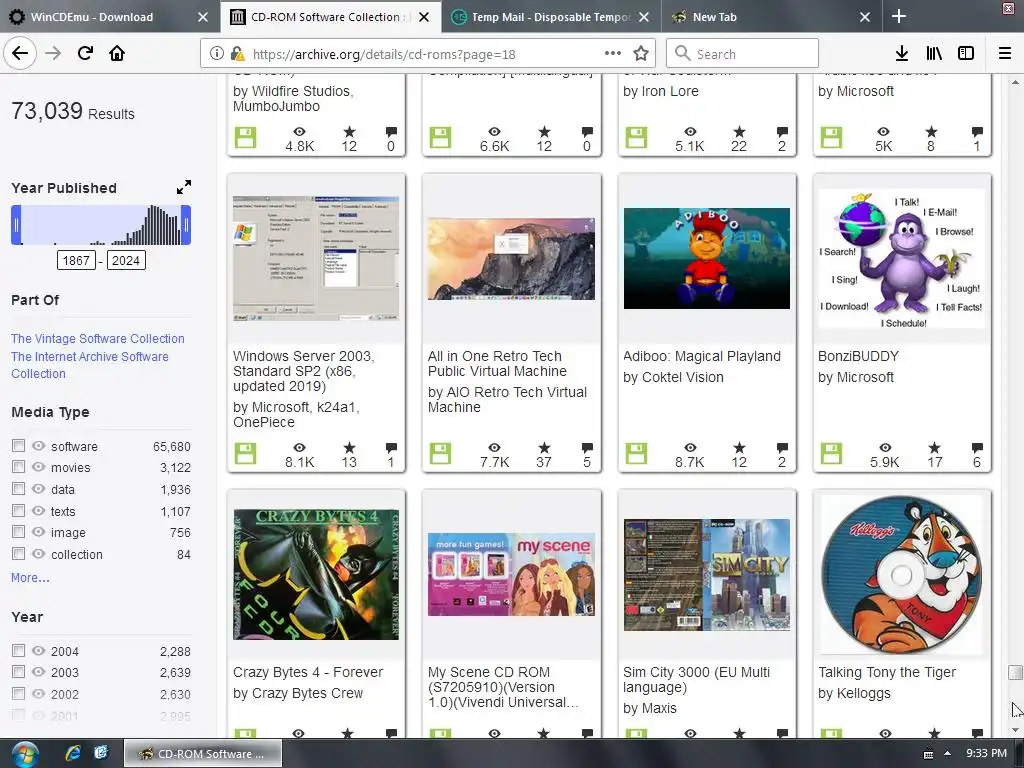Grab the right year range slider handle

tap(186, 225)
